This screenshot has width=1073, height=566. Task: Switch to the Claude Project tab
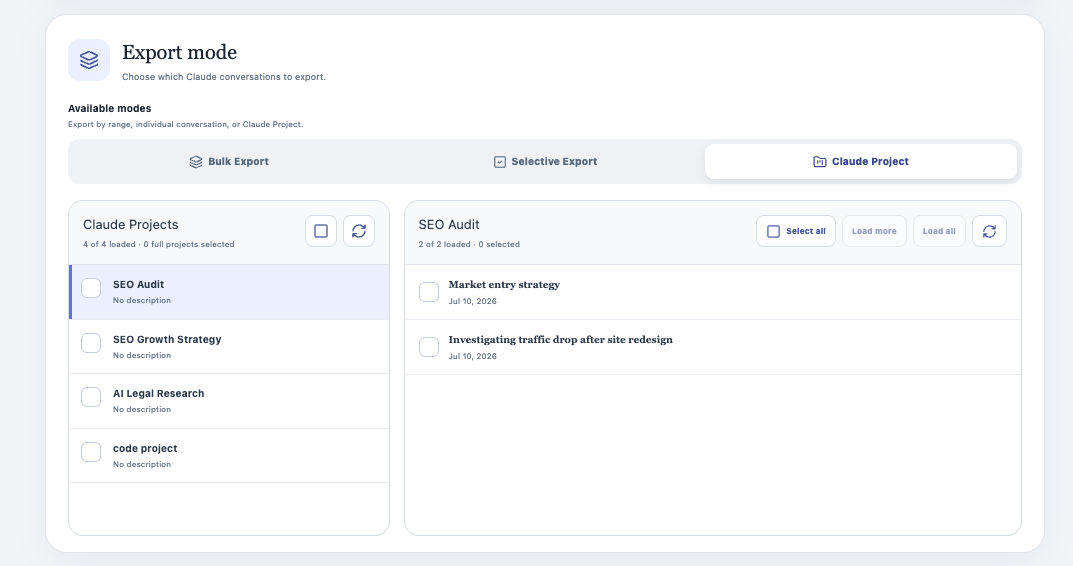861,162
